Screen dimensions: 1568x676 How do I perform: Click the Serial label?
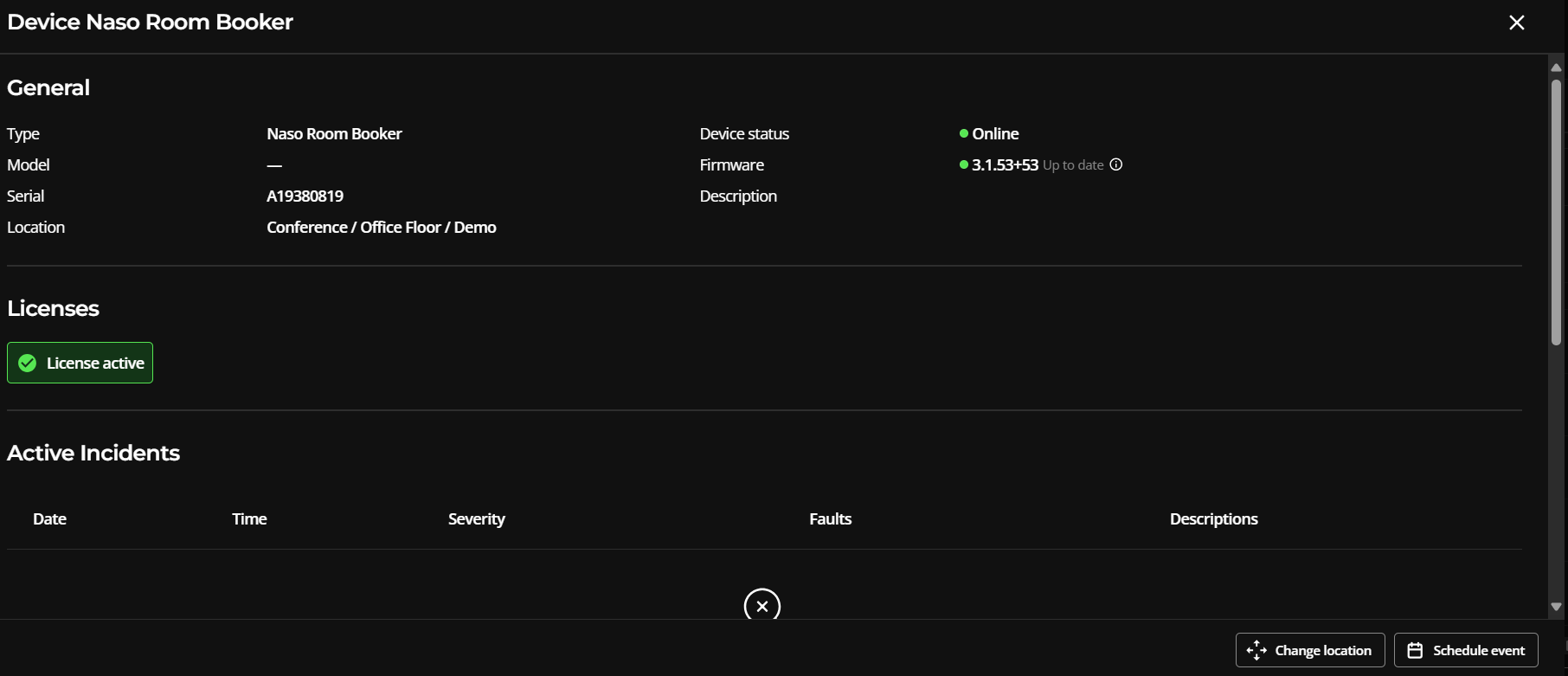pos(26,196)
